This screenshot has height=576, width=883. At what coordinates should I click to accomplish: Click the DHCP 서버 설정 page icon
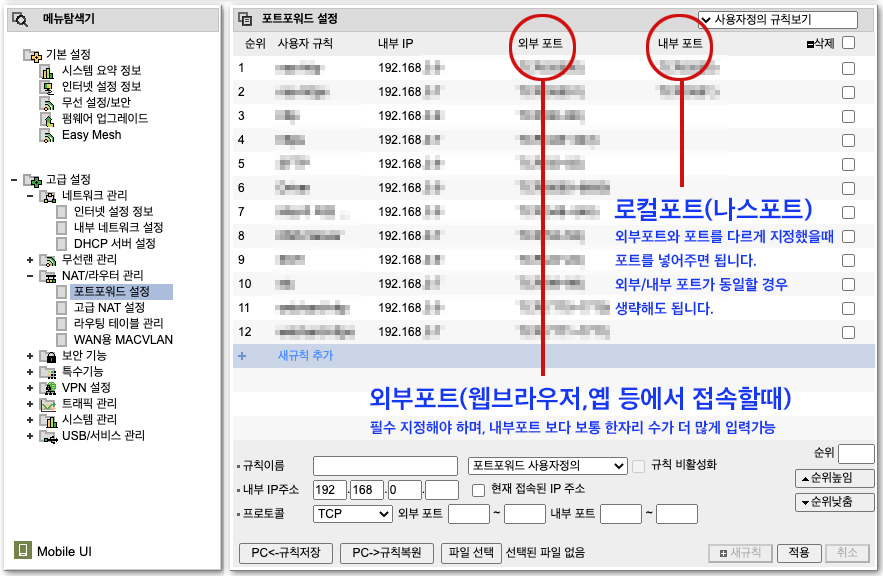[x=61, y=244]
